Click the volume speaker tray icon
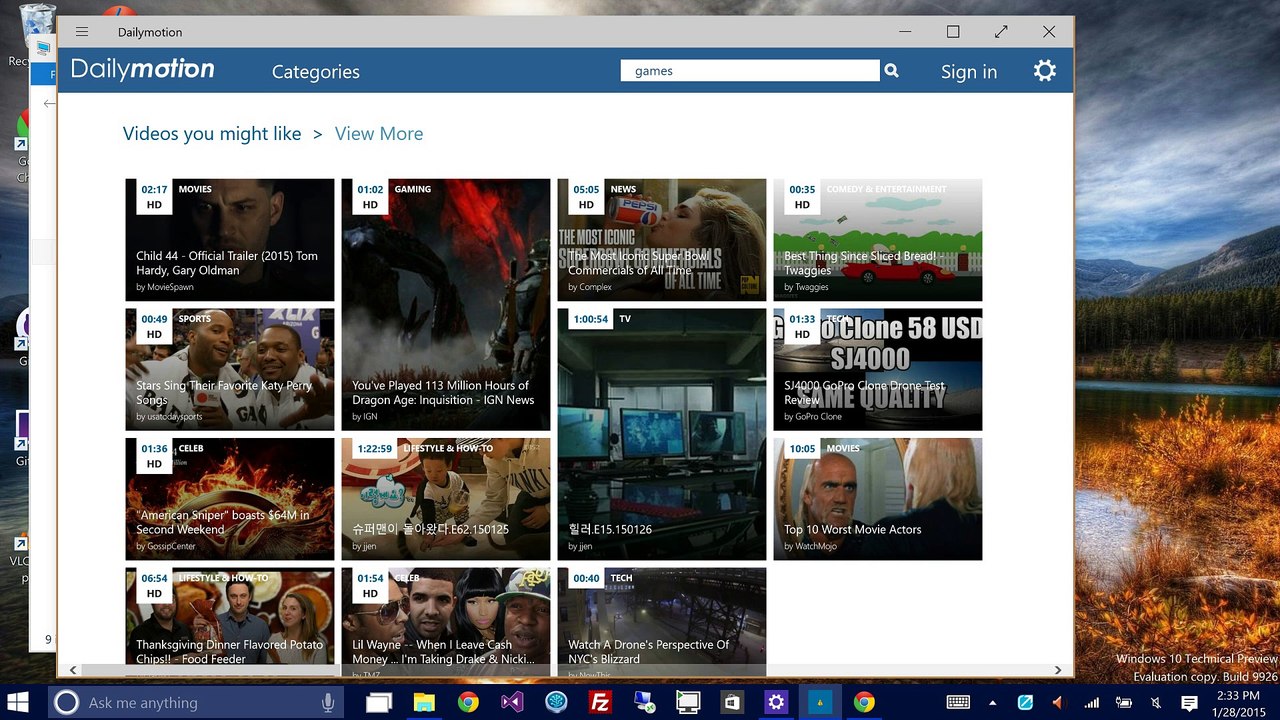 [1058, 703]
